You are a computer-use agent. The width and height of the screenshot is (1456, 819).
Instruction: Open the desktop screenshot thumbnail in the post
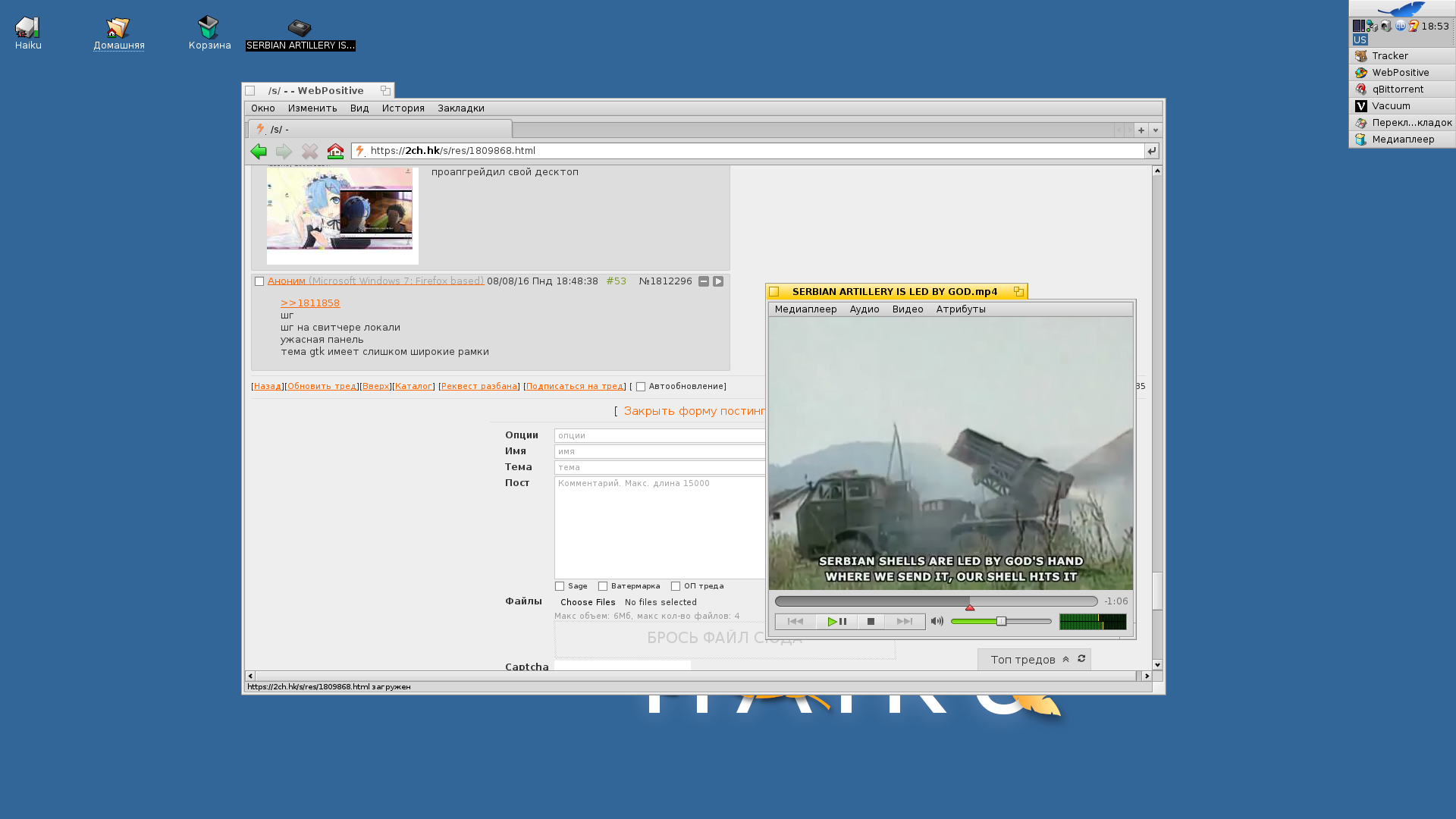[x=340, y=209]
